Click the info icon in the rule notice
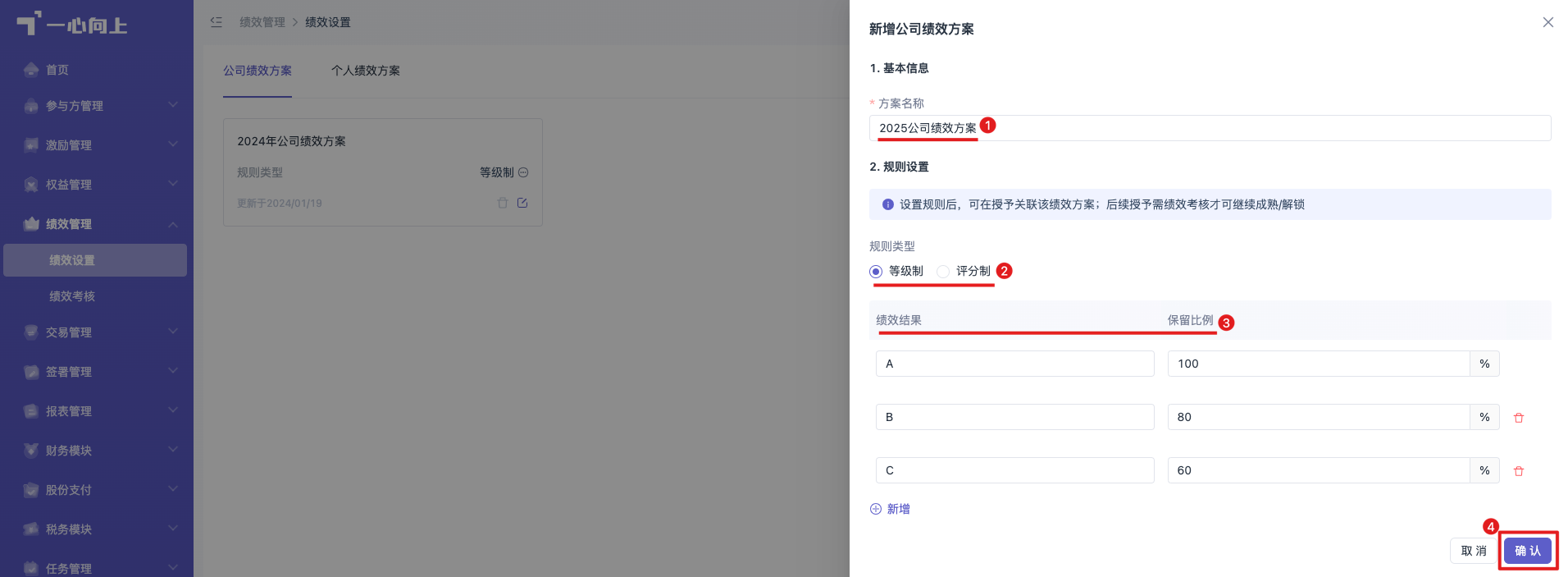This screenshot has width=1568, height=577. click(887, 204)
